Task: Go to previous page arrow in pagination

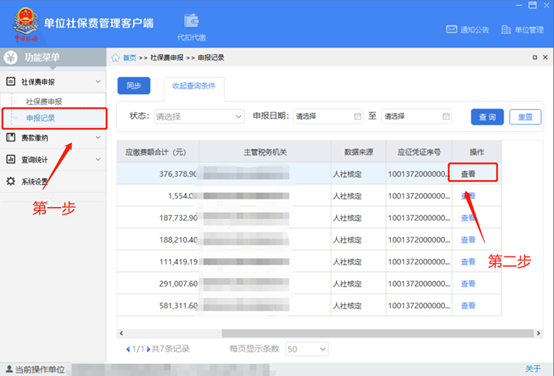Action: click(x=128, y=349)
